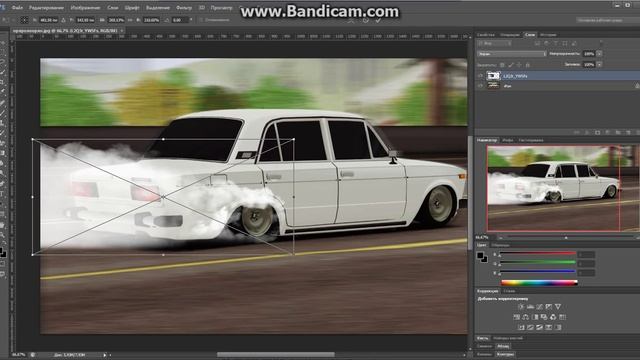Filter layers by pixel layers icon
This screenshot has height=360, width=640.
538,43
